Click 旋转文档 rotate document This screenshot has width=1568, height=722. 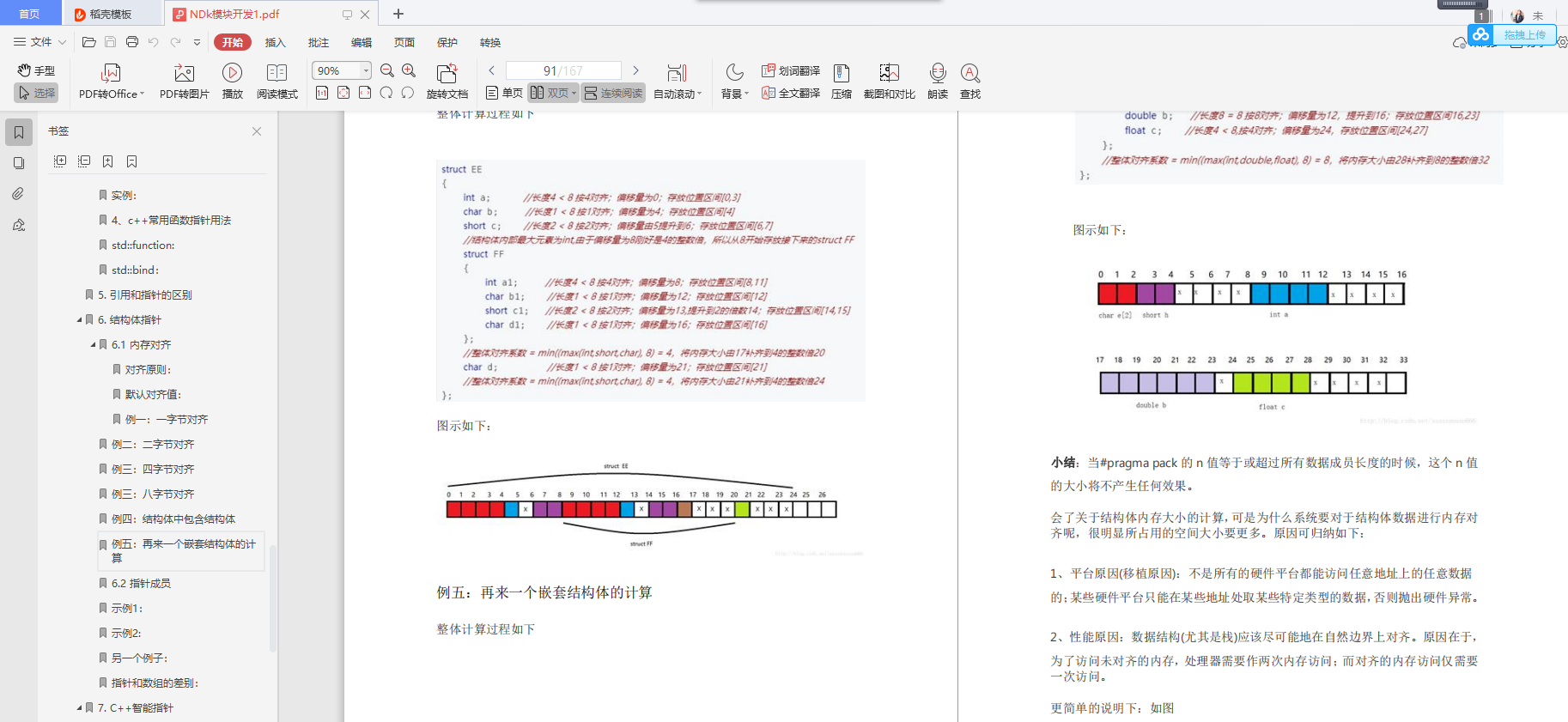(x=447, y=82)
